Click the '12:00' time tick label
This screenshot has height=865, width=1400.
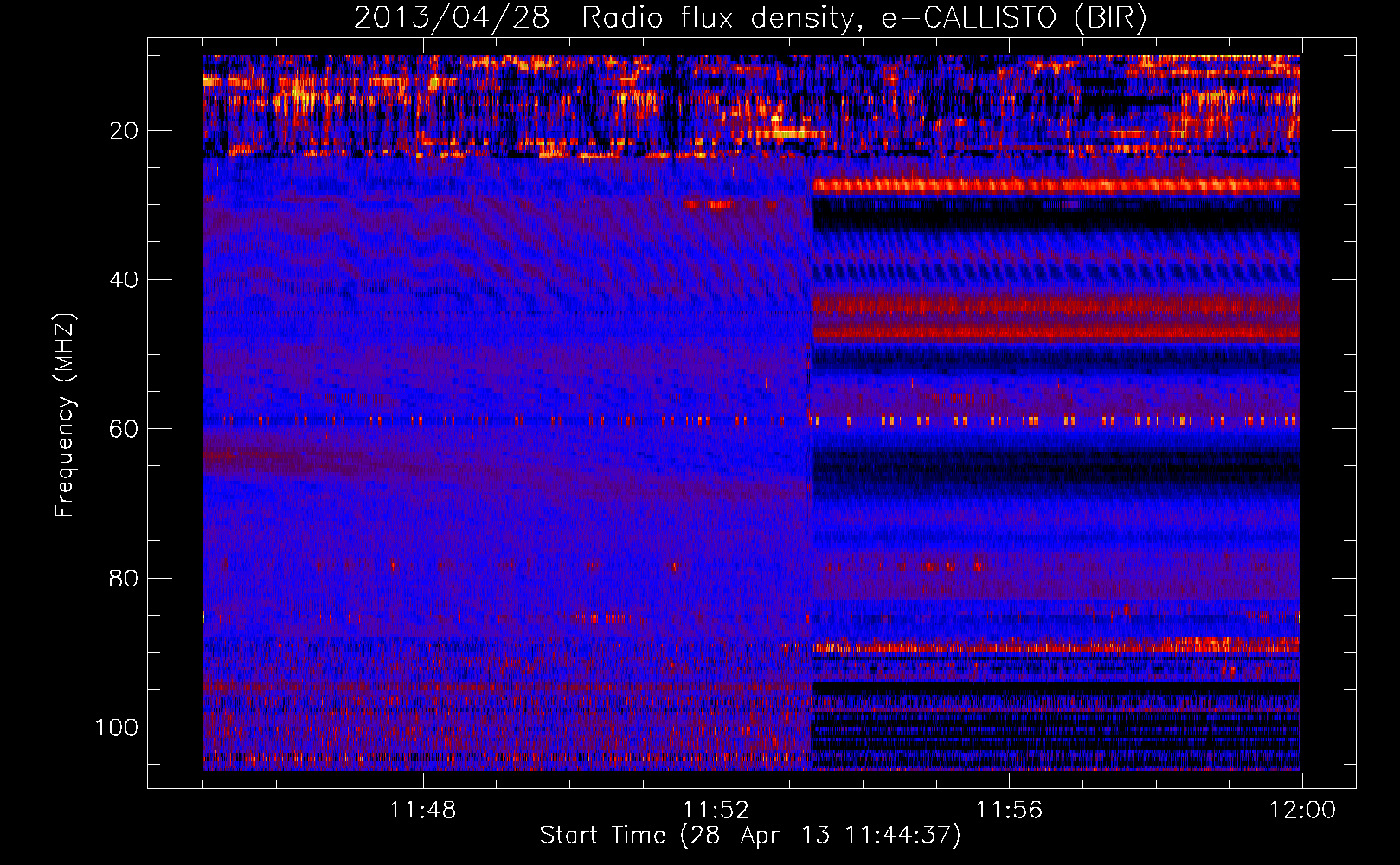click(x=1302, y=811)
